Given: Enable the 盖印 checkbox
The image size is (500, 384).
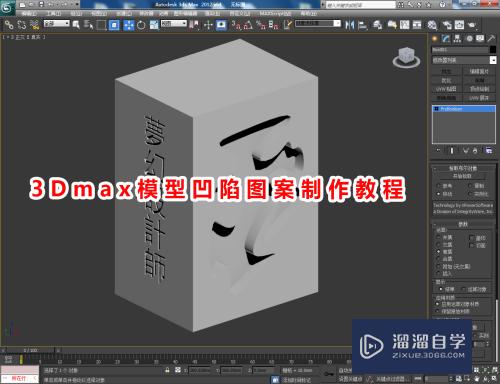Looking at the screenshot, I should (477, 238).
